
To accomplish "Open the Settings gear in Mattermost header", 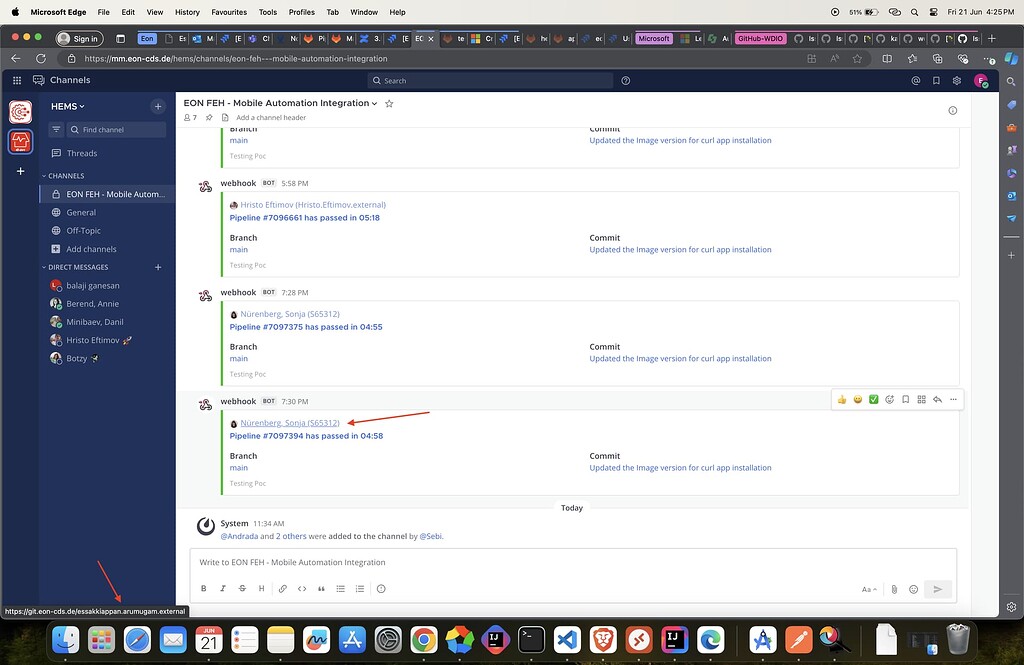I will pos(957,80).
